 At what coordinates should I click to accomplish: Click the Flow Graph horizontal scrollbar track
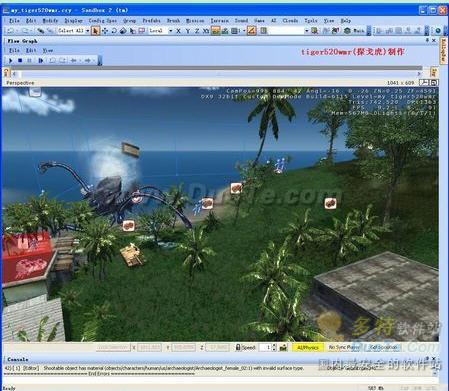(x=217, y=74)
